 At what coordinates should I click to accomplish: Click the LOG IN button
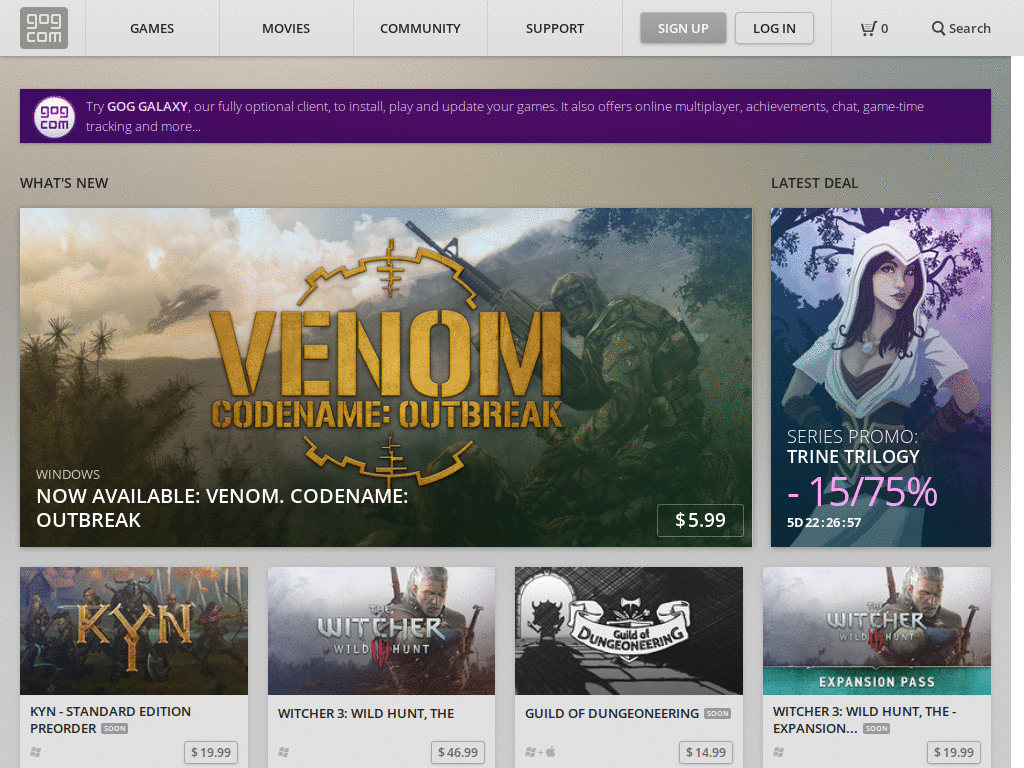[x=774, y=28]
